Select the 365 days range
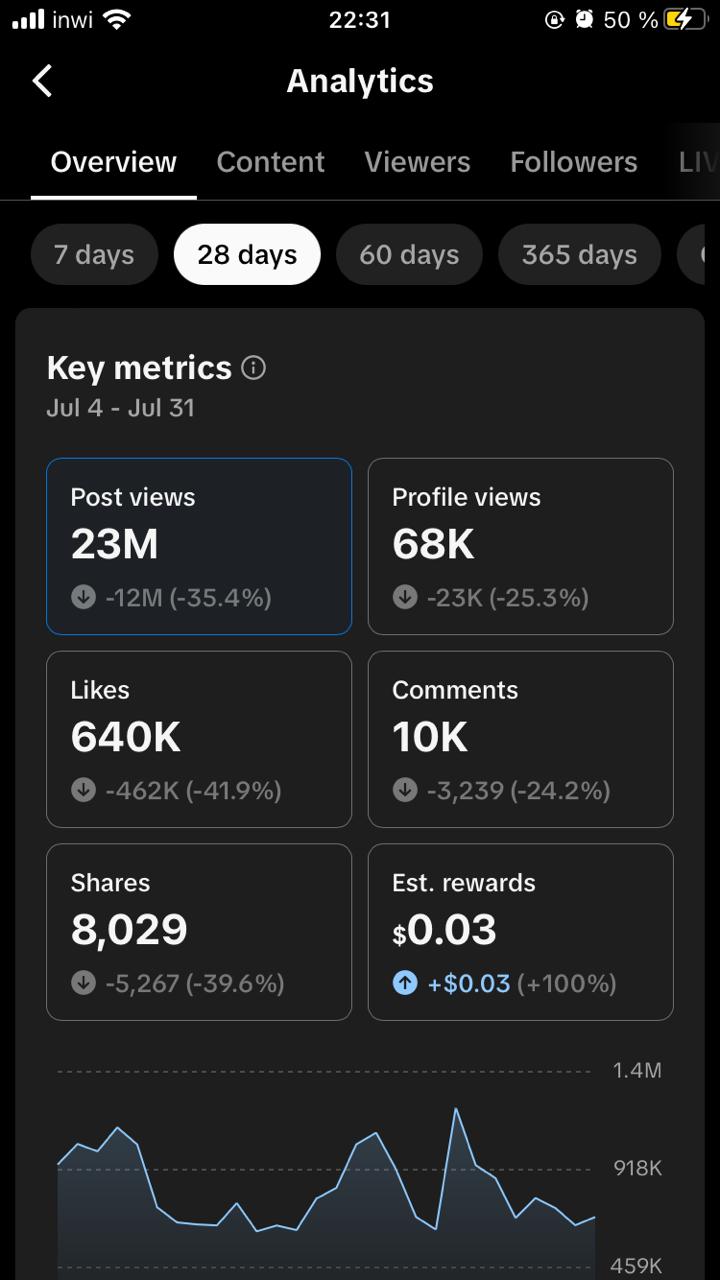720x1280 pixels. (579, 255)
